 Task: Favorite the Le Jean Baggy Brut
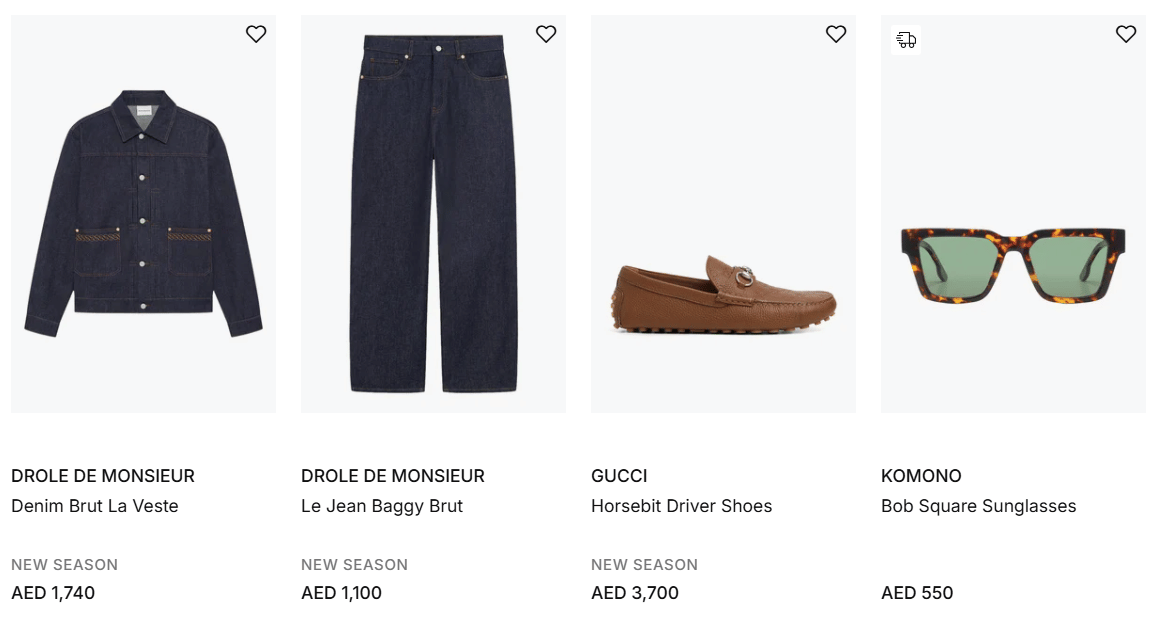pos(546,34)
